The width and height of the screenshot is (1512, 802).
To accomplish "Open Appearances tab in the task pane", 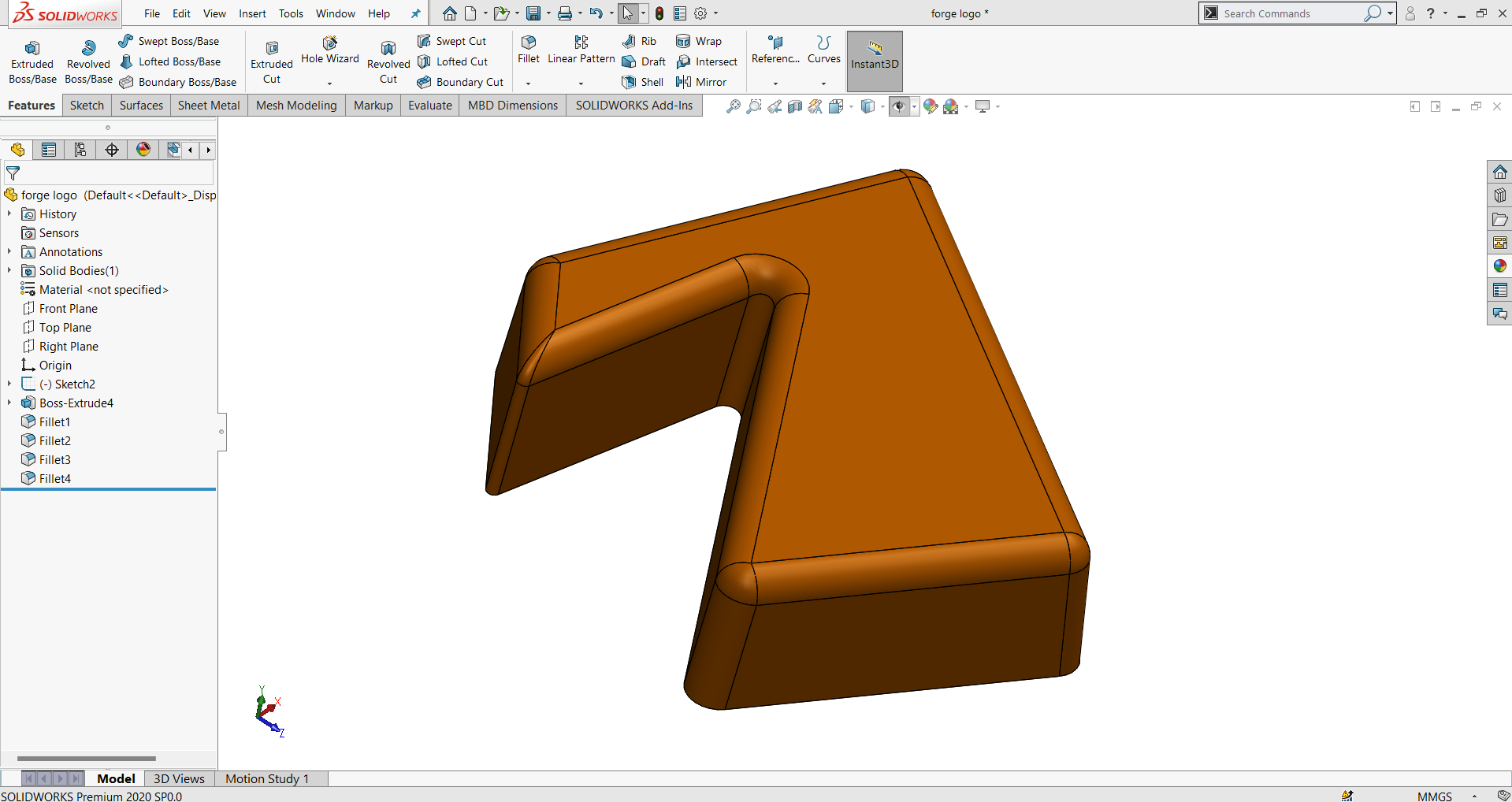I will tap(1499, 266).
